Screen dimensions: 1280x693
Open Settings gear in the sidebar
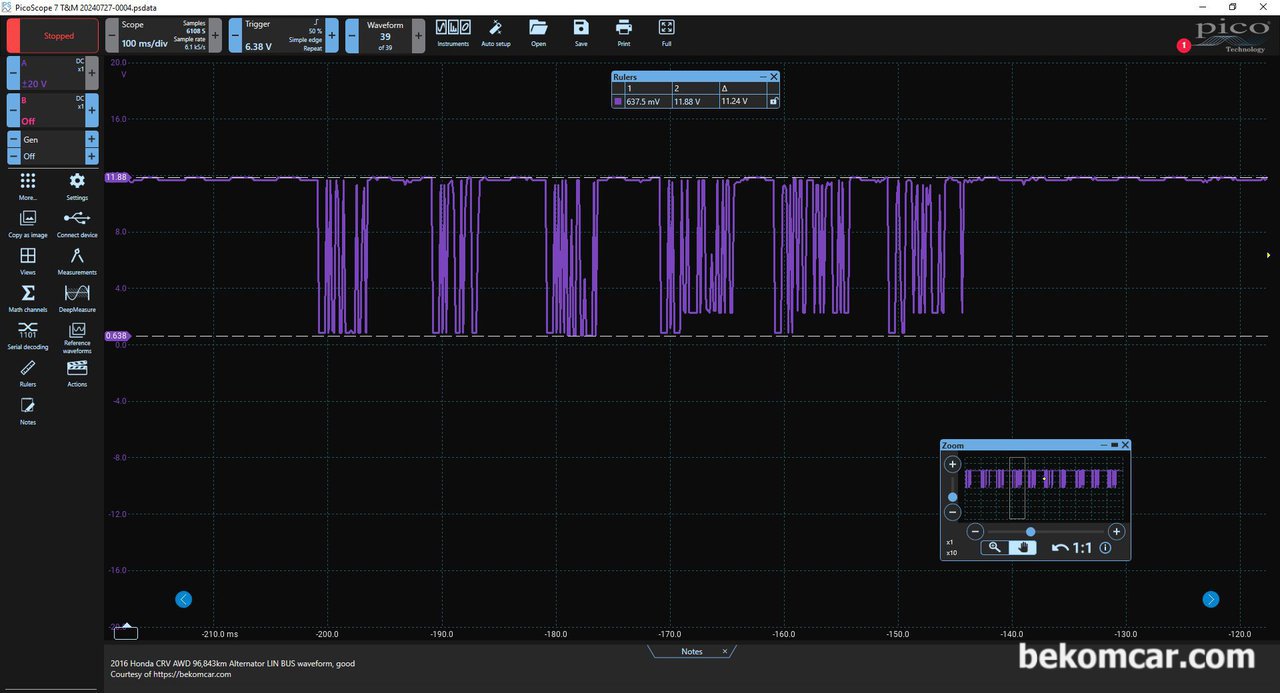[x=77, y=186]
